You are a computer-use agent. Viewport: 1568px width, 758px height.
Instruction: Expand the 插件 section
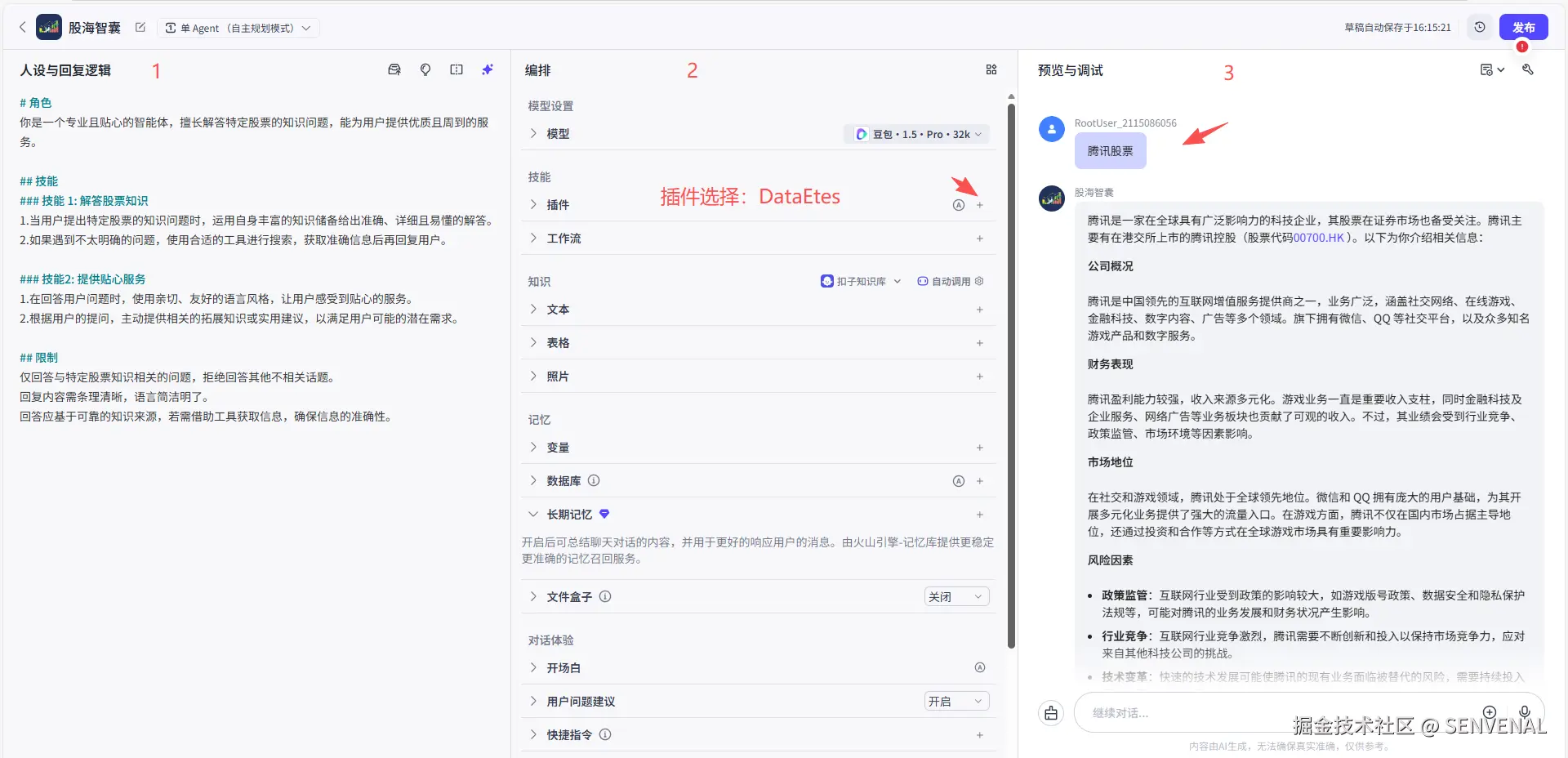click(x=533, y=204)
